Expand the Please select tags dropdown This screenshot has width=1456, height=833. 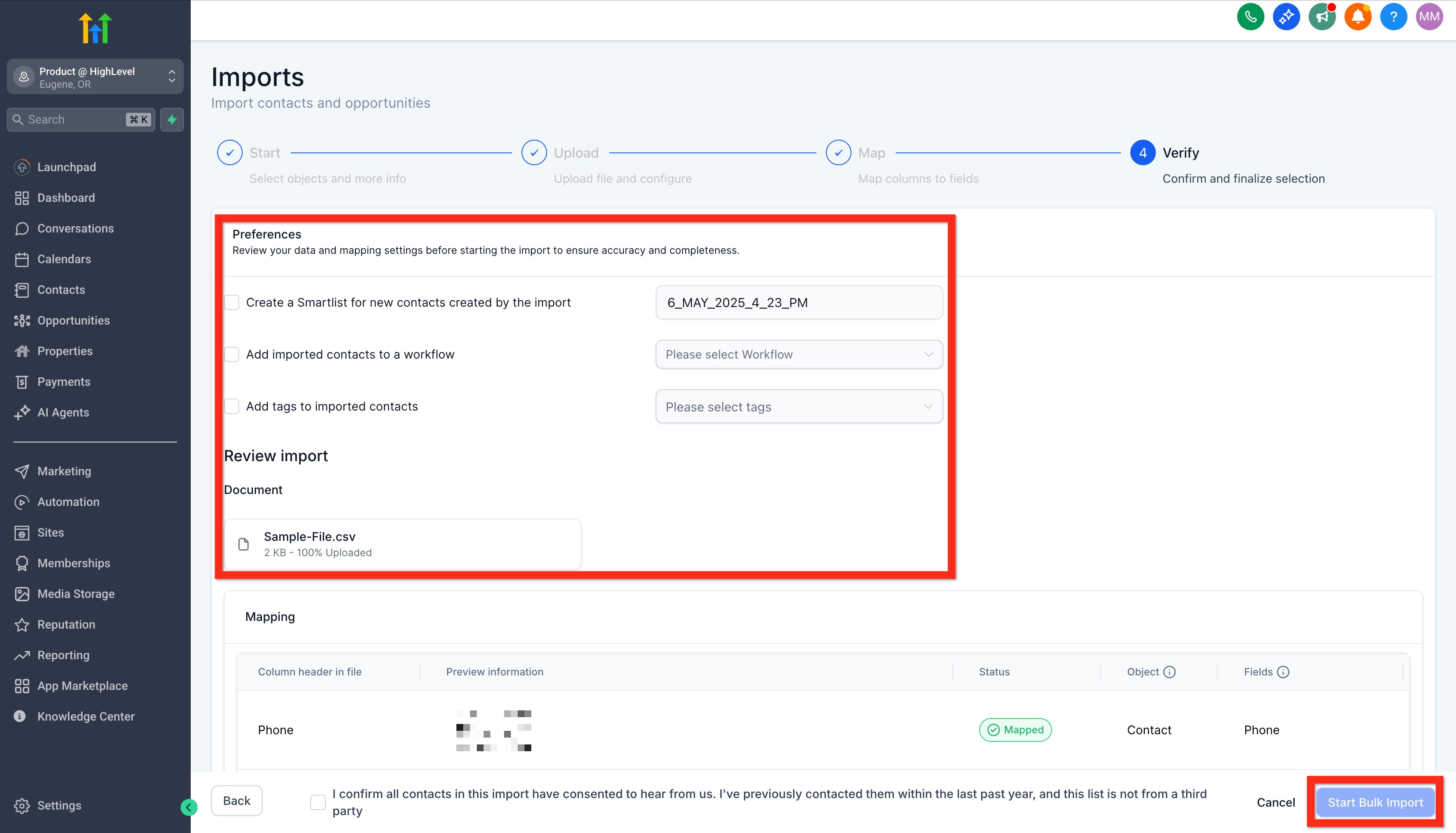[798, 407]
